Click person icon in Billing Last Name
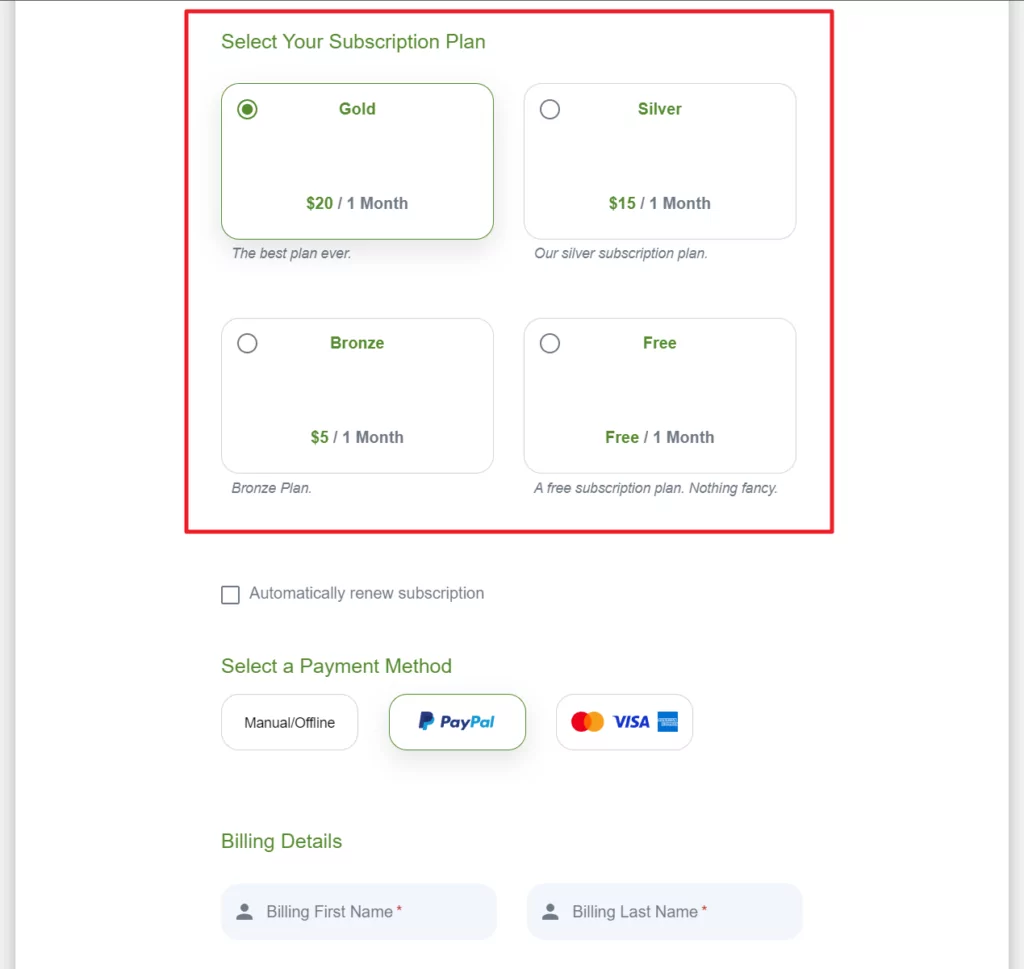The image size is (1024, 969). pyautogui.click(x=551, y=912)
